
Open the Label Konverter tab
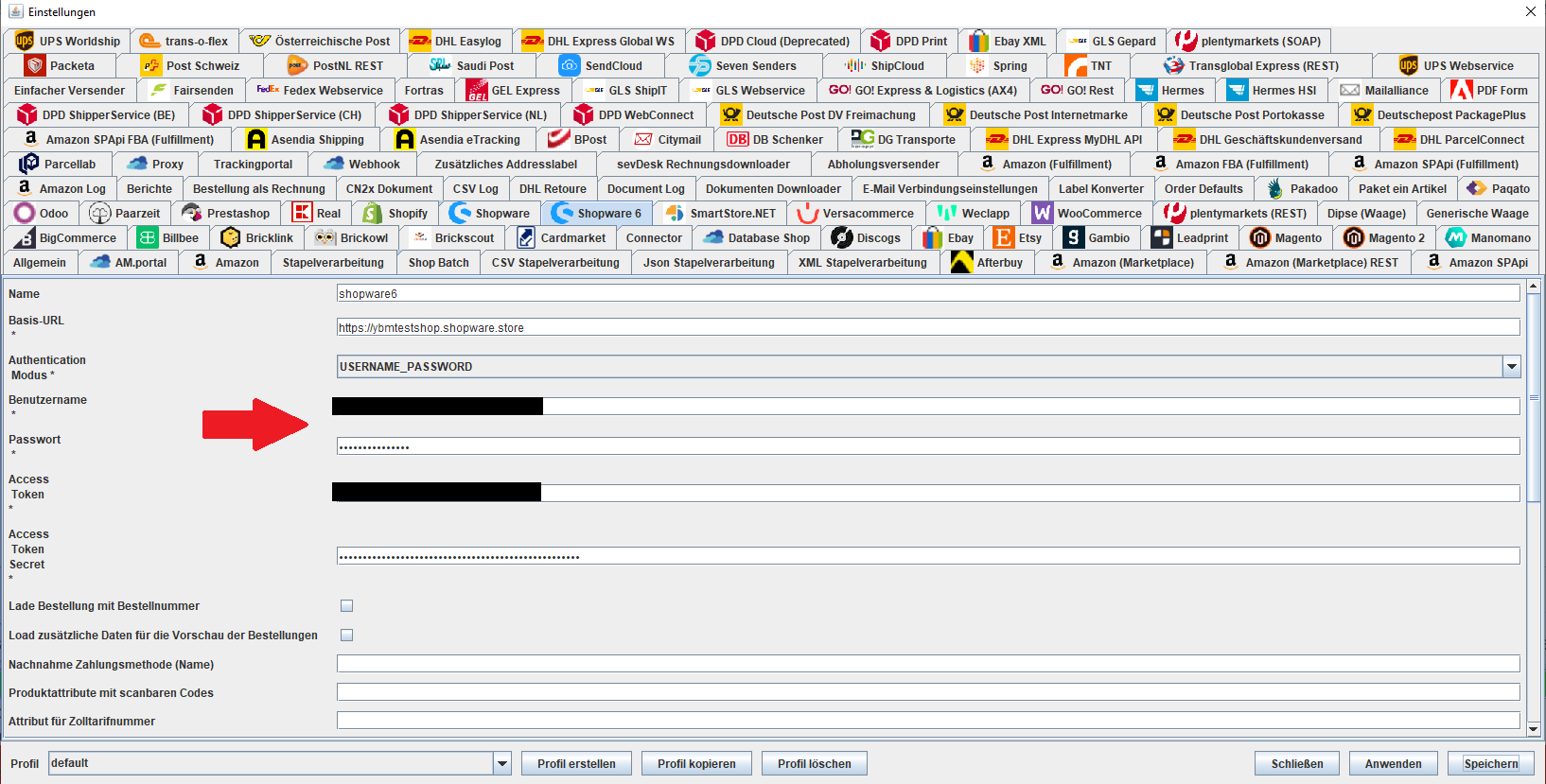pyautogui.click(x=1100, y=188)
